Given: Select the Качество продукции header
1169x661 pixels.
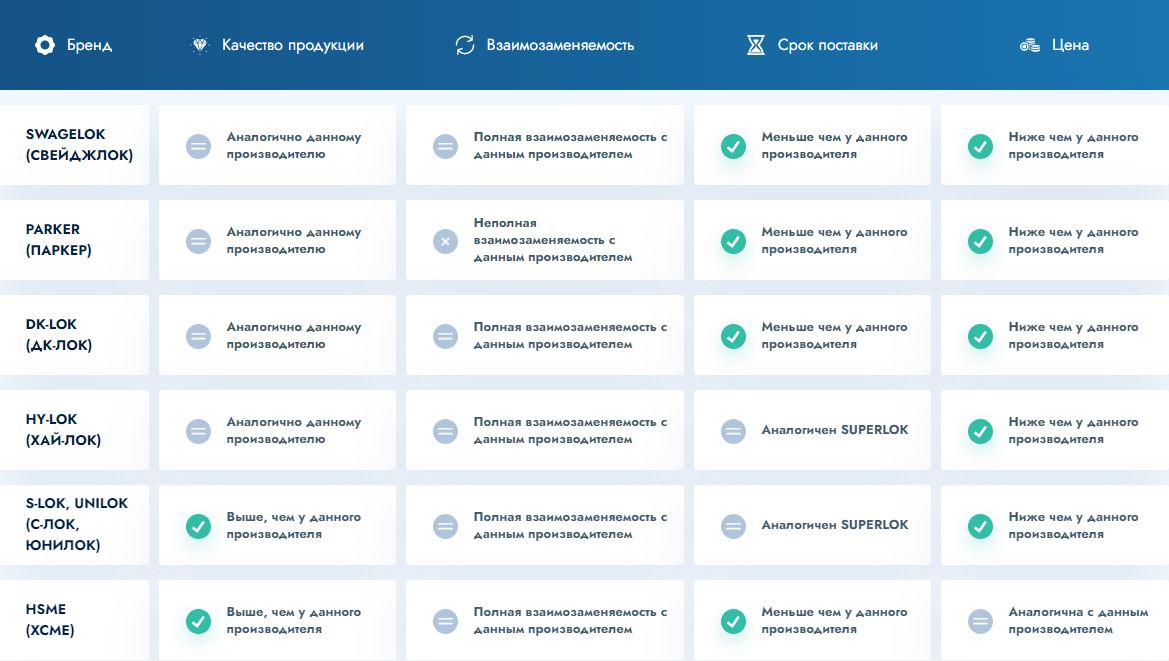Looking at the screenshot, I should point(295,44).
